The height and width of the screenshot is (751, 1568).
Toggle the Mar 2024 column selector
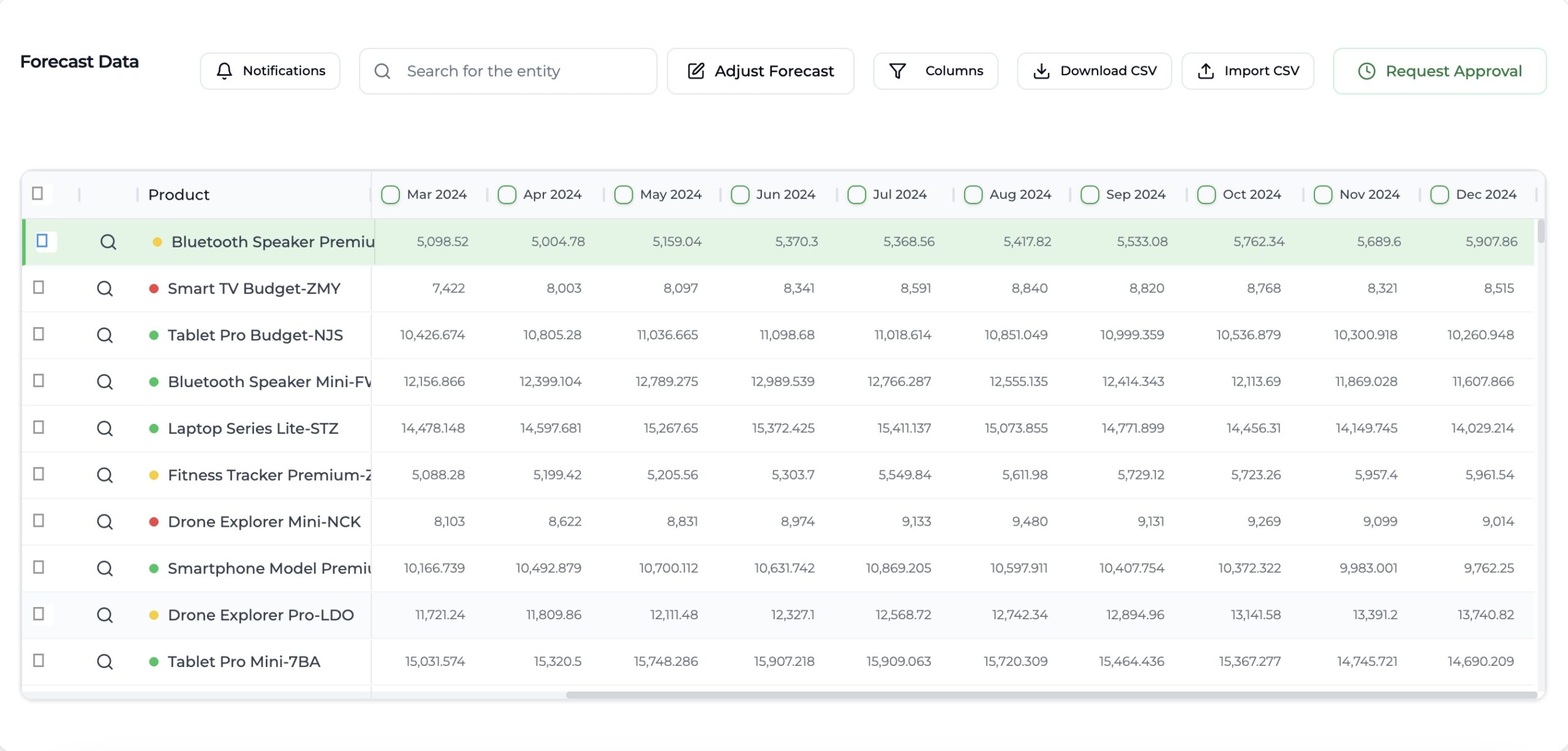390,195
